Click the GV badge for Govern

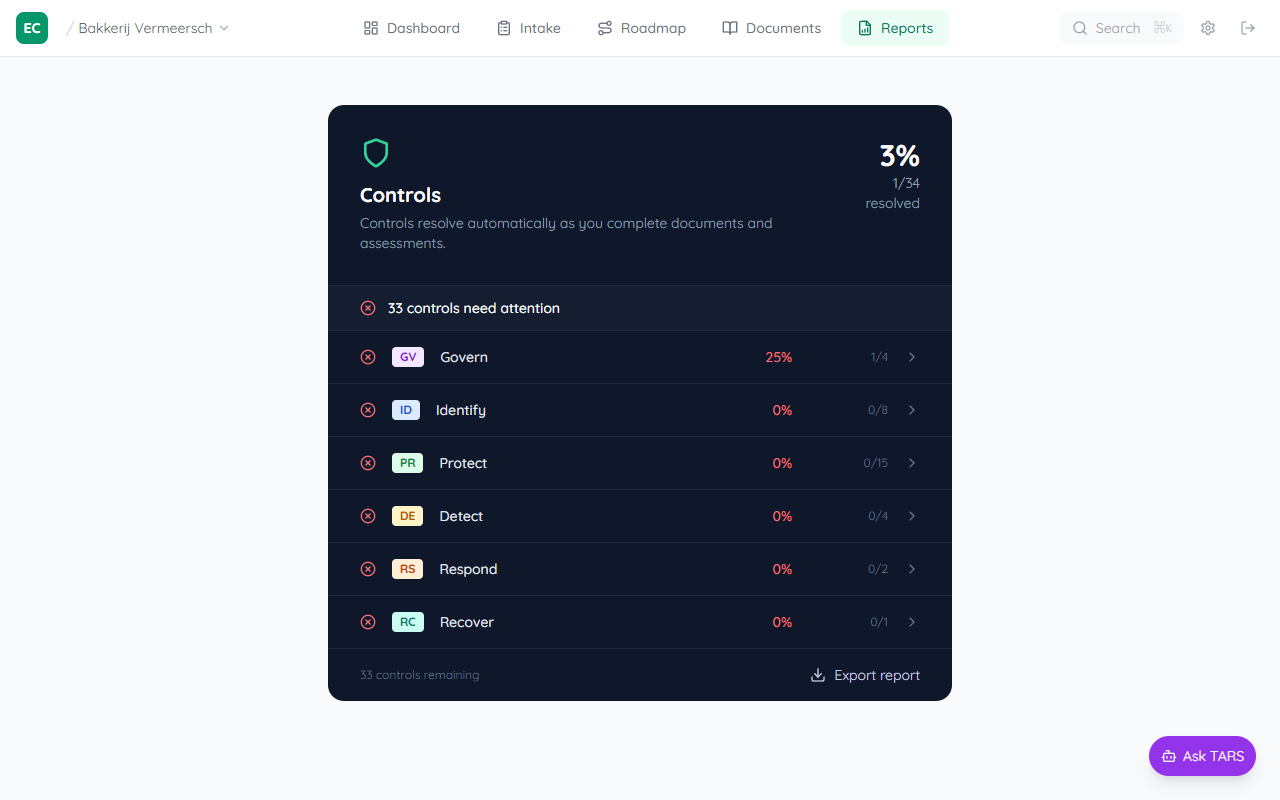(407, 357)
